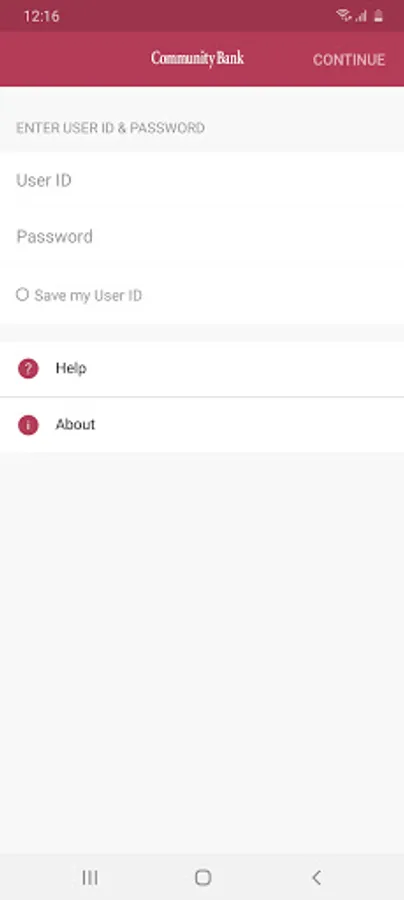Tap the 'About' text label
This screenshot has width=404, height=900.
click(x=75, y=425)
